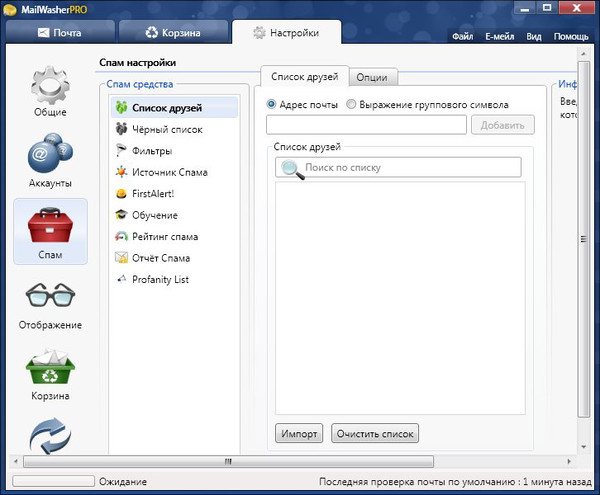This screenshot has width=600, height=495.
Task: Select Чёрный список in spam tools
Action: coord(167,129)
